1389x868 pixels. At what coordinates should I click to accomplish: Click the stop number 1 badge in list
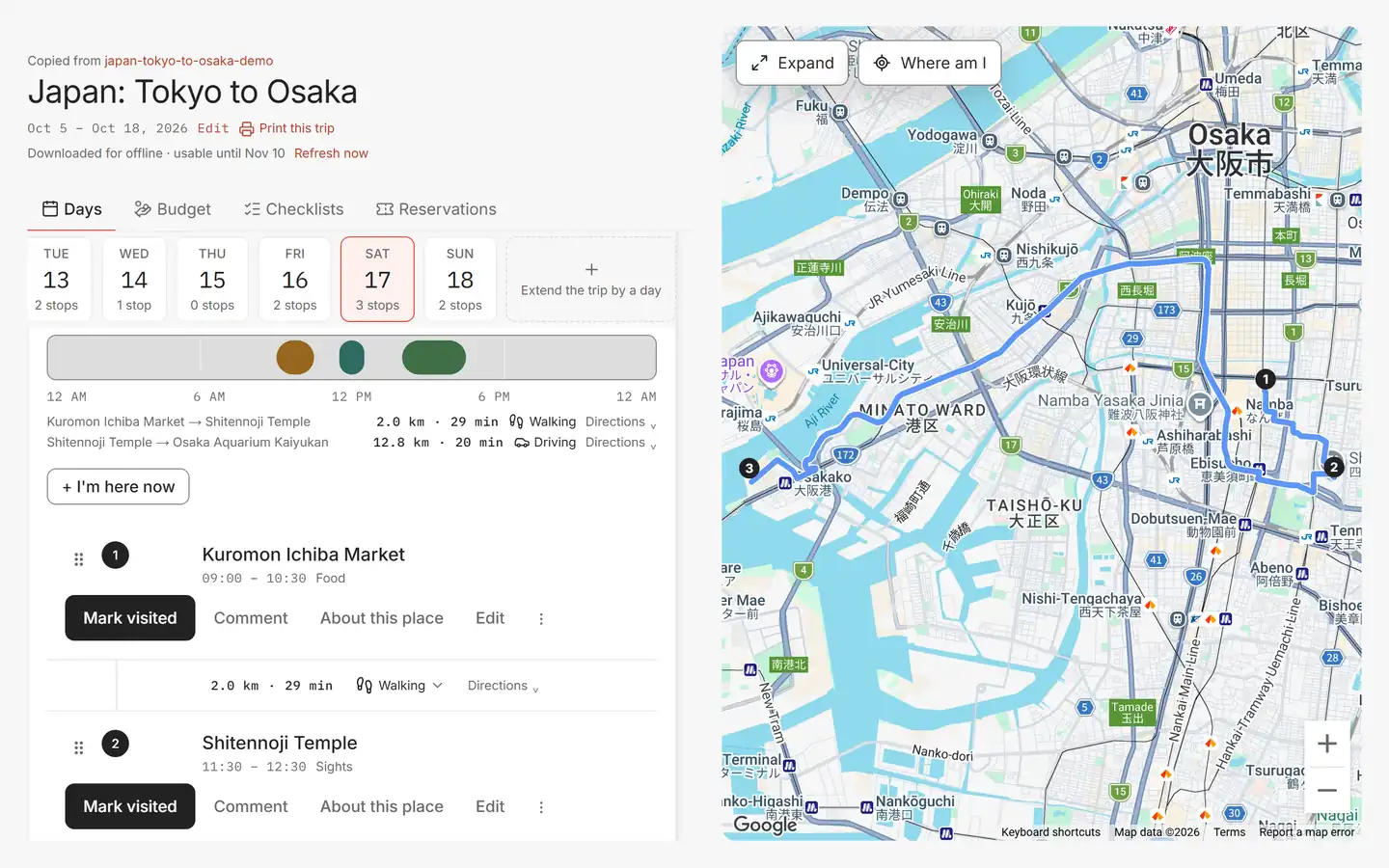tap(116, 555)
